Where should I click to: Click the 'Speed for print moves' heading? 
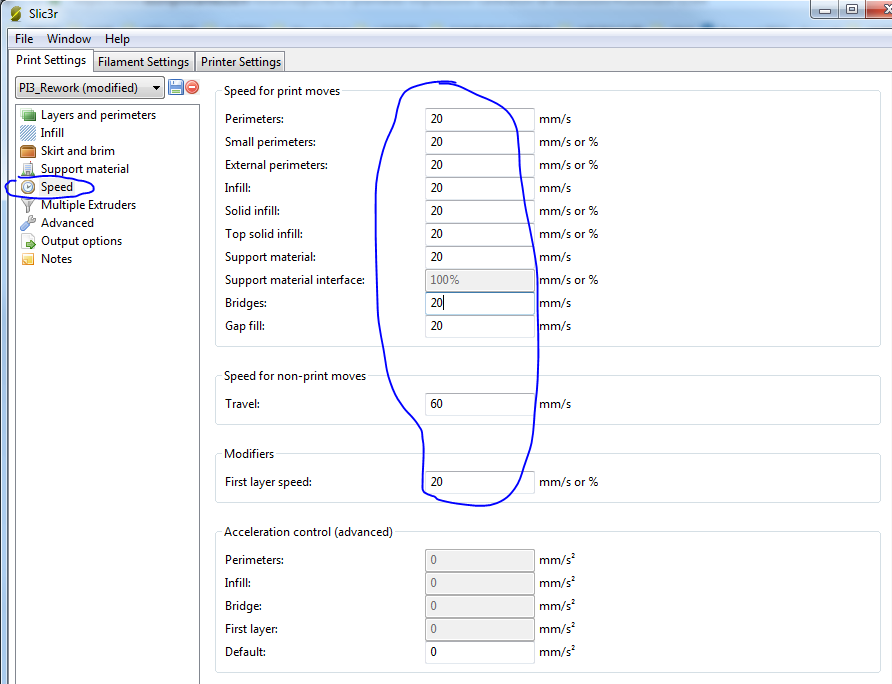click(x=282, y=91)
